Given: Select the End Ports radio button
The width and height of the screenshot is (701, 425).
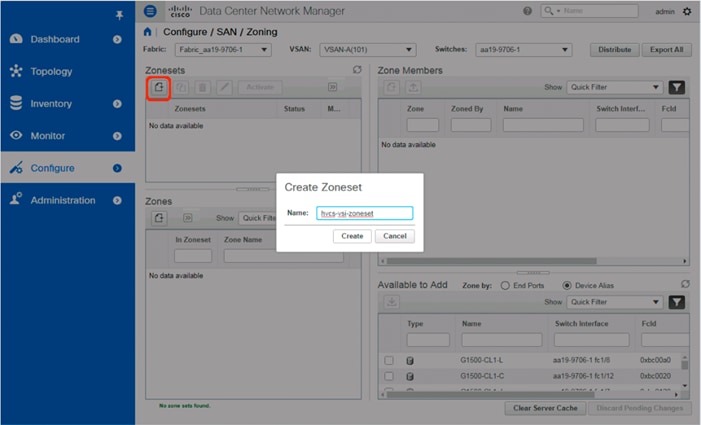Looking at the screenshot, I should pyautogui.click(x=505, y=286).
